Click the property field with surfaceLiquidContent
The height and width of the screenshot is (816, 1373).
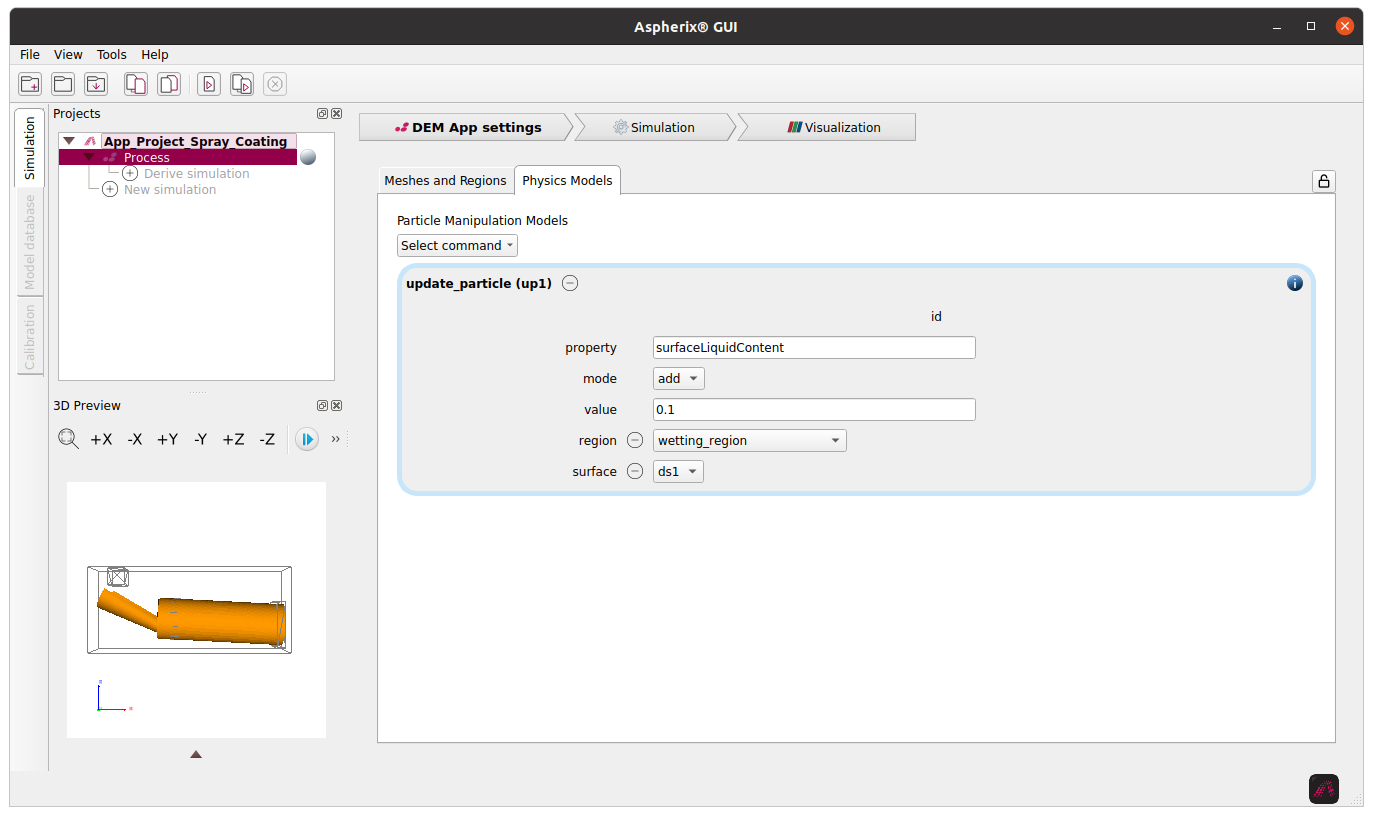[814, 348]
